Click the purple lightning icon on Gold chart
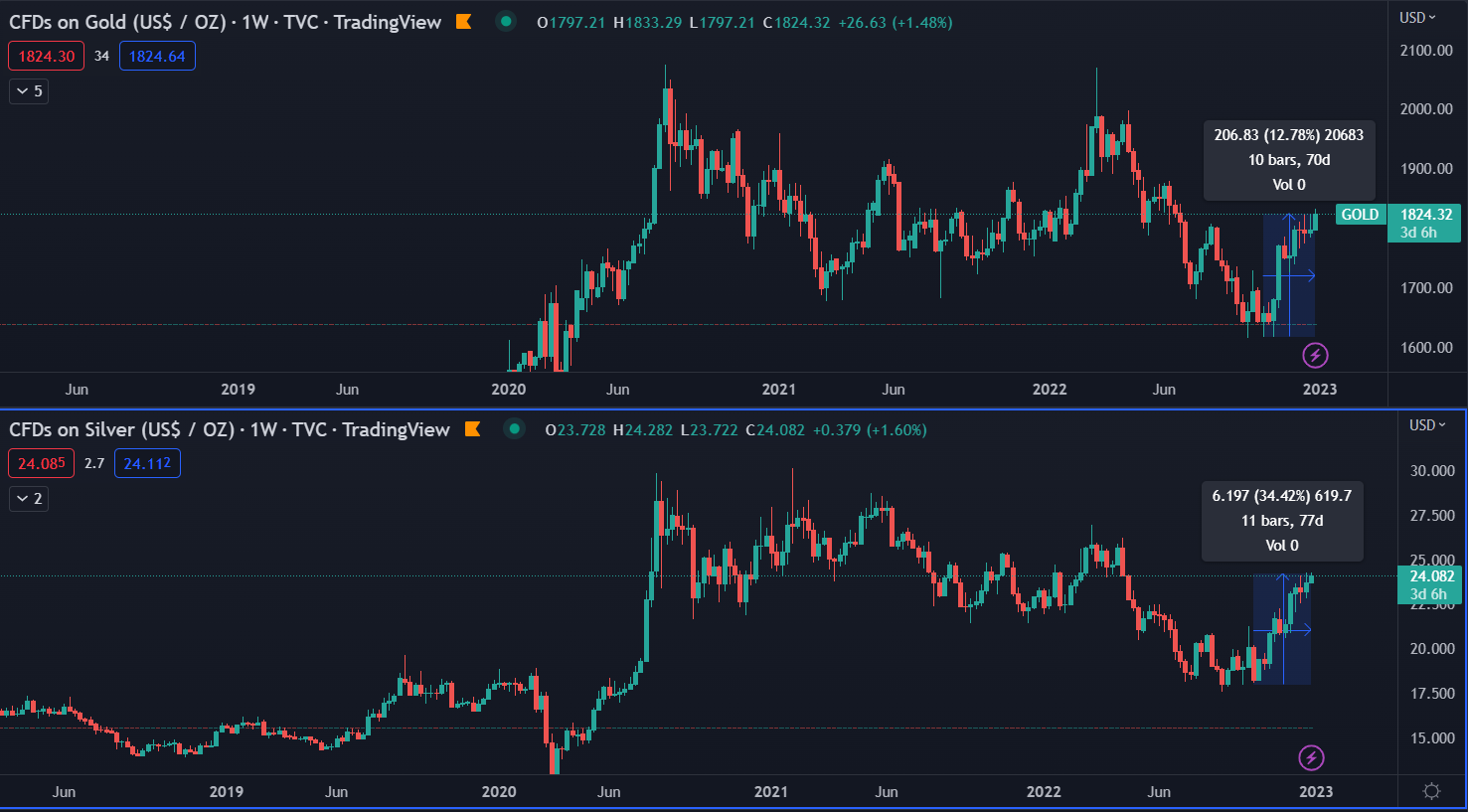 pos(1315,355)
